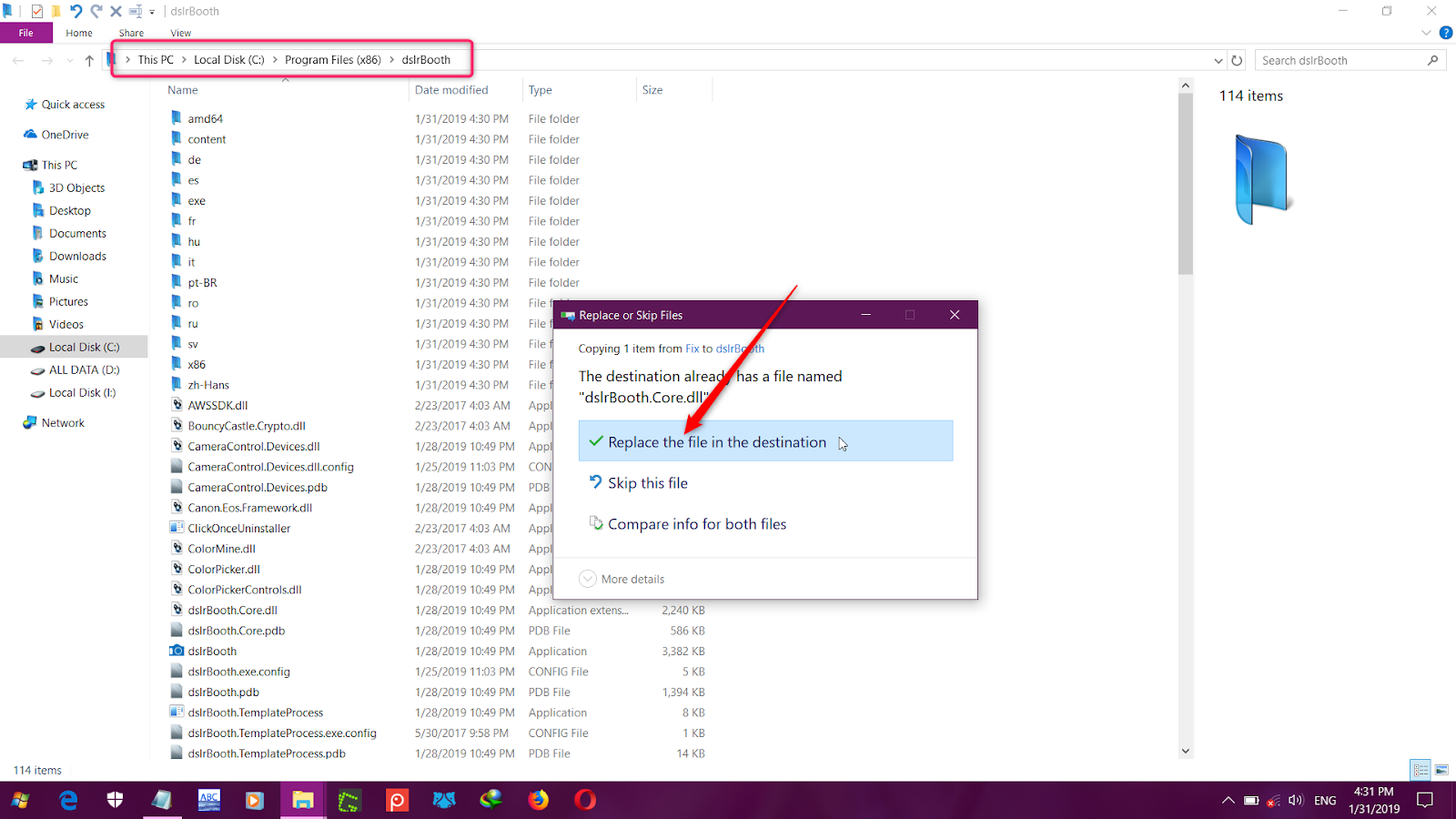Select the ClickOnceUninstaller file icon
The width and height of the screenshot is (1456, 819).
(x=177, y=528)
